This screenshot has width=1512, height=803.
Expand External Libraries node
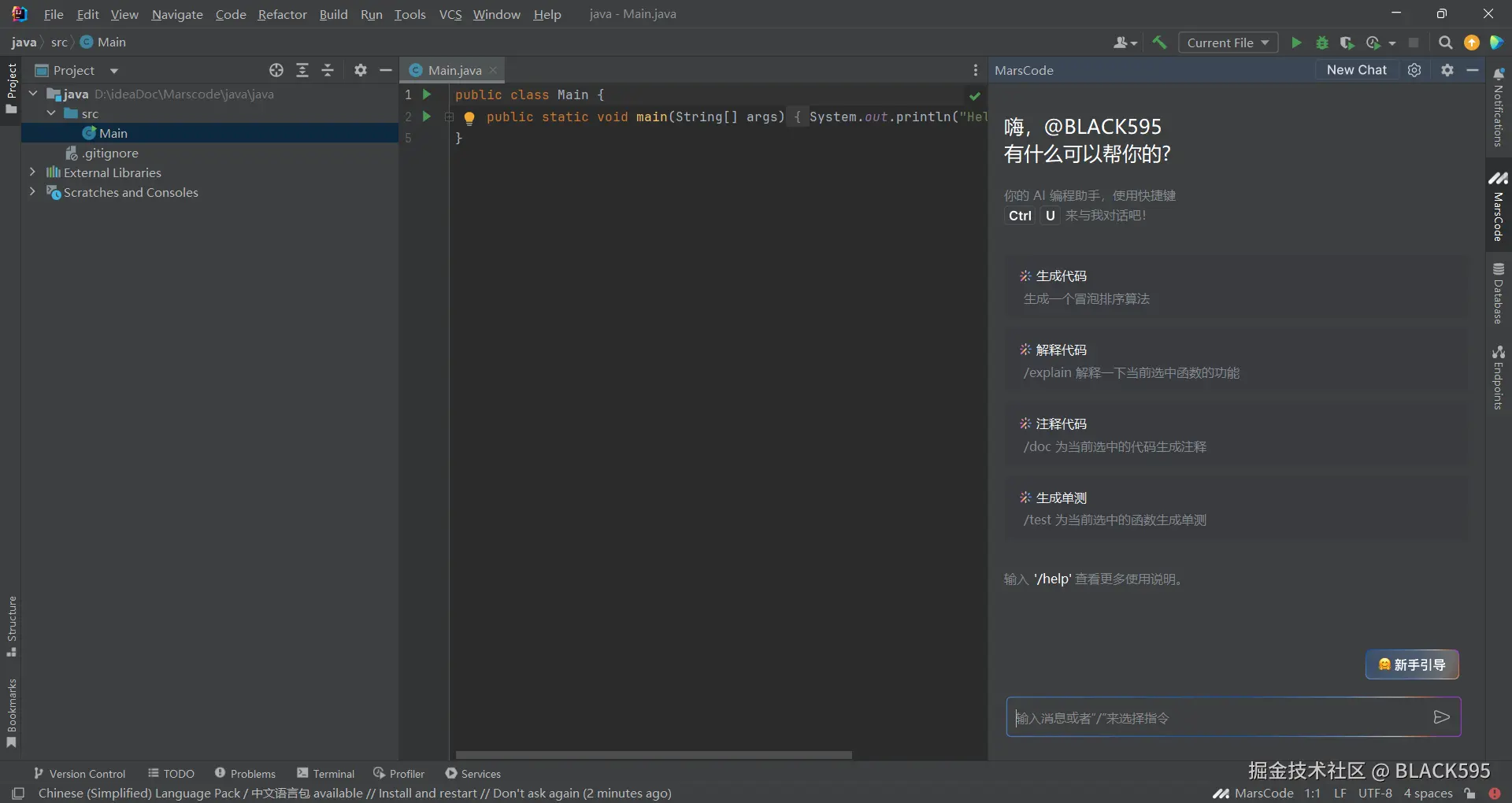pyautogui.click(x=32, y=172)
